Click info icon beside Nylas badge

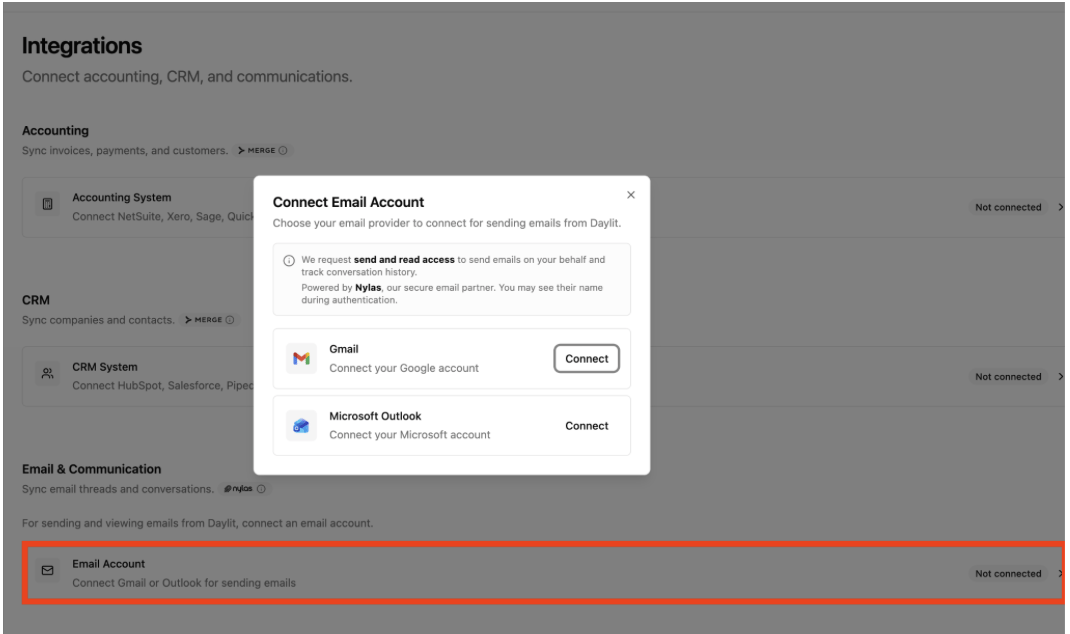click(x=261, y=489)
